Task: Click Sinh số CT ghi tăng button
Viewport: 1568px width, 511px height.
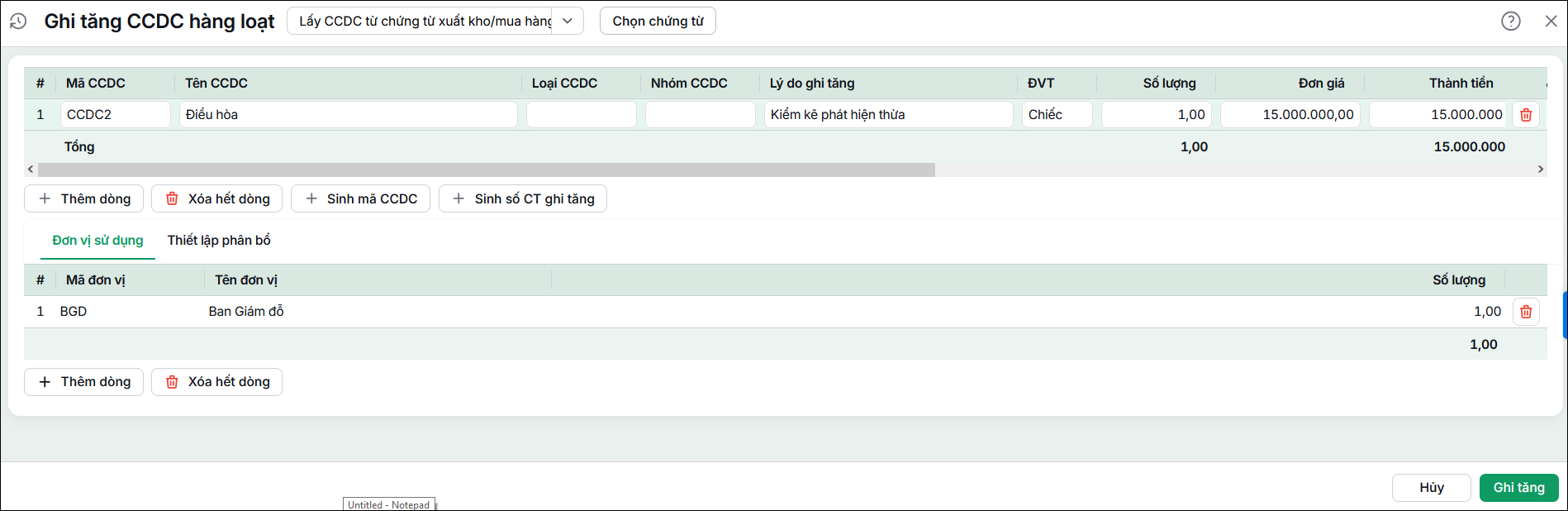Action: pyautogui.click(x=523, y=198)
